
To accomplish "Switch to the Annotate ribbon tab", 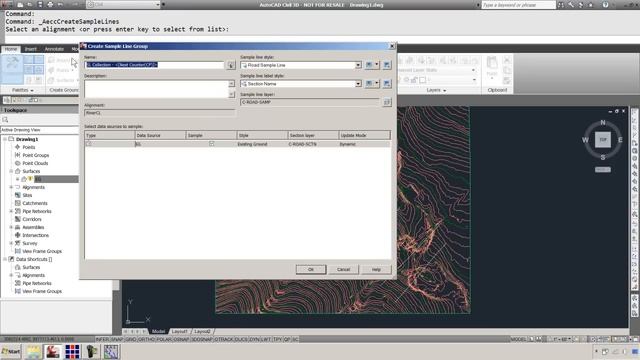I will [54, 49].
